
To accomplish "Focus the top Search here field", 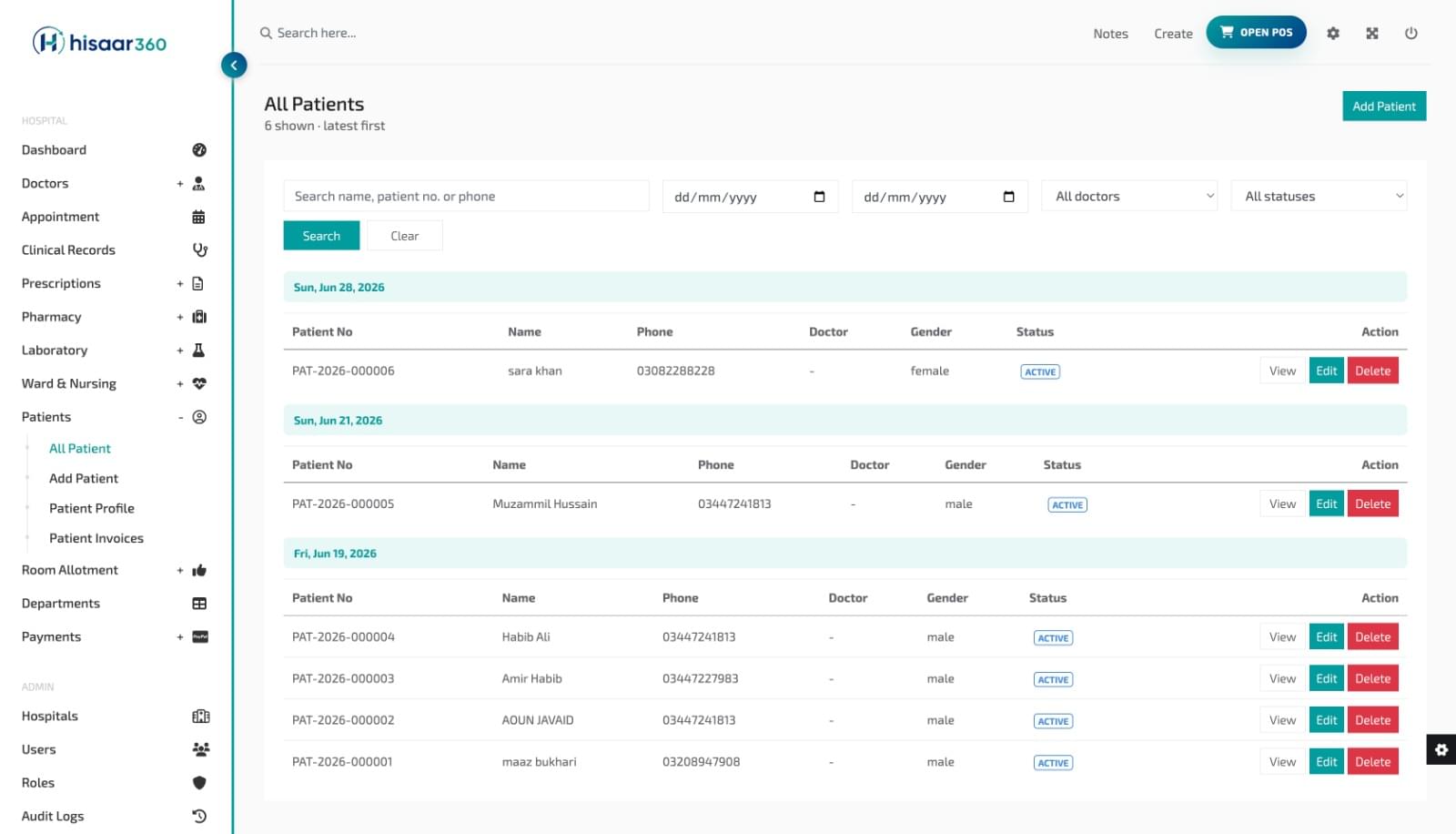I will (317, 33).
